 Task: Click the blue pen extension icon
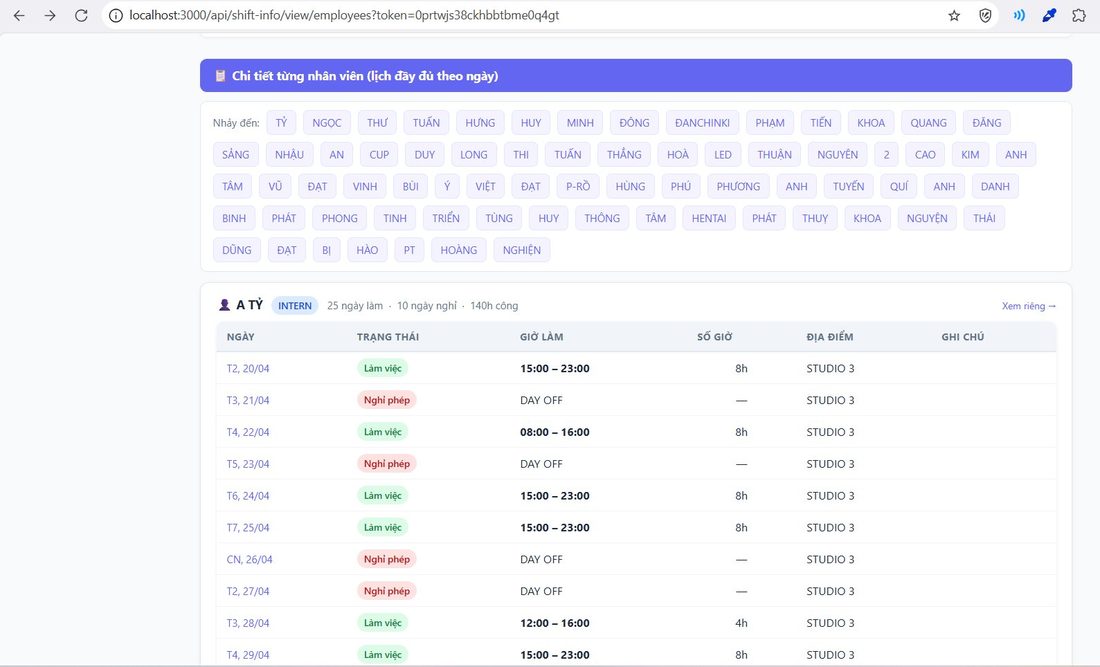point(1049,15)
